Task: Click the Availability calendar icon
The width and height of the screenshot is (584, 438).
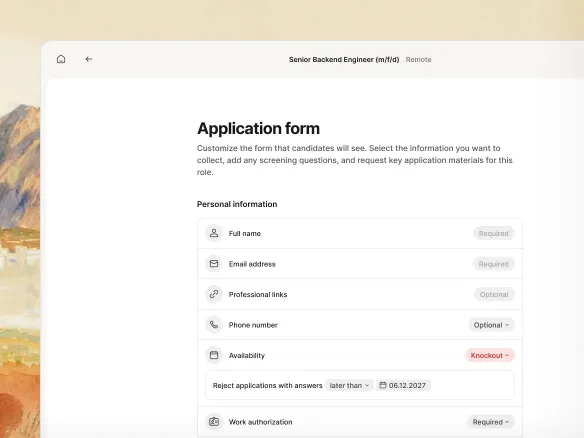Action: click(214, 355)
